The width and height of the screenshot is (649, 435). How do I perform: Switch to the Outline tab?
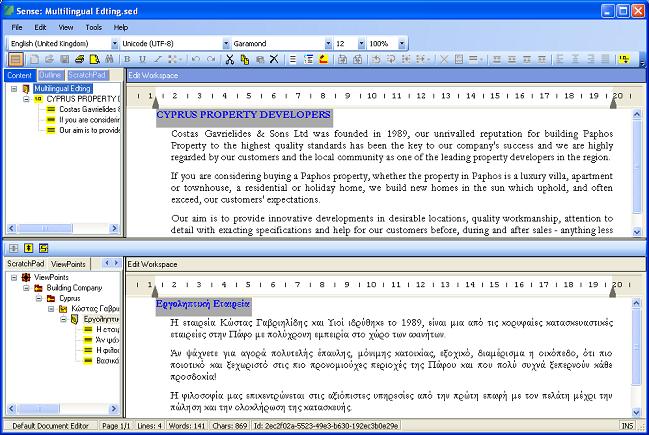pos(51,75)
